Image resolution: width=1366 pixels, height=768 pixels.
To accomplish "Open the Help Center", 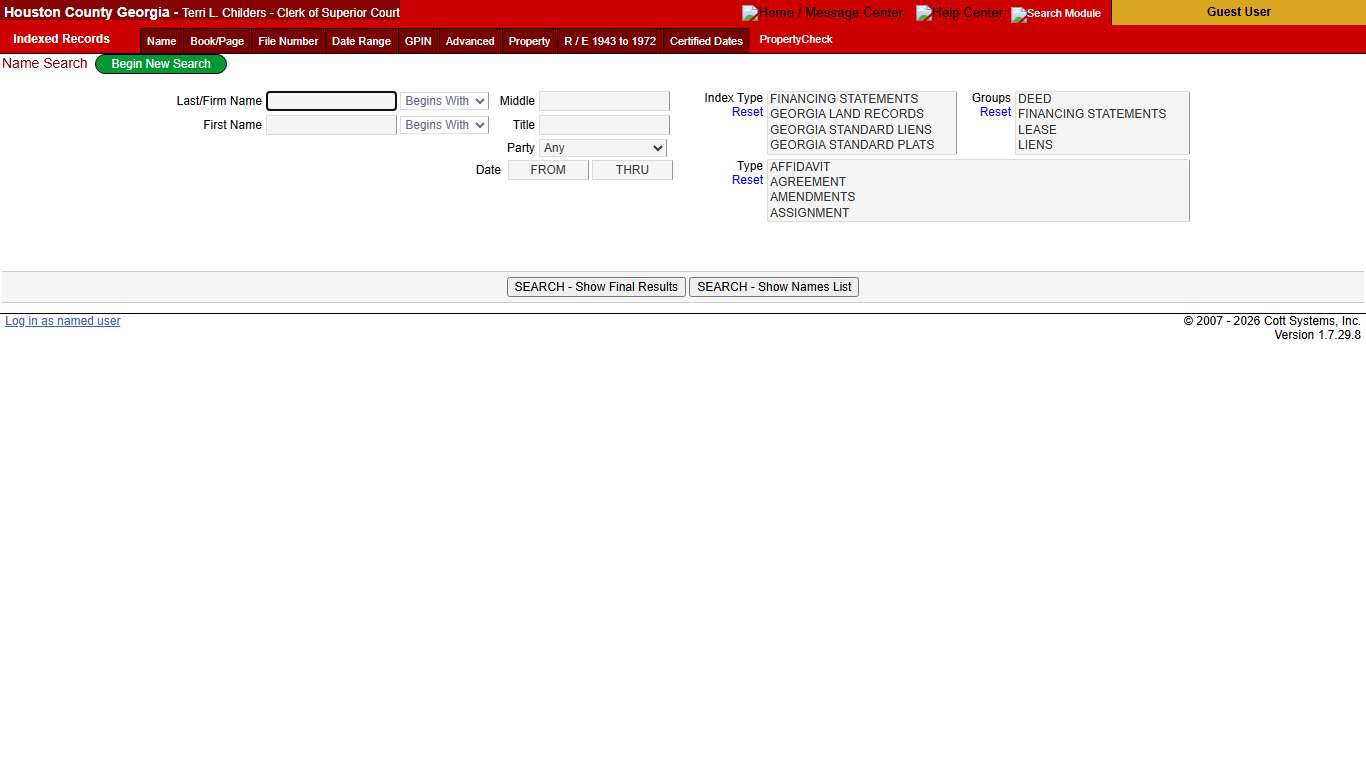I will click(x=959, y=13).
